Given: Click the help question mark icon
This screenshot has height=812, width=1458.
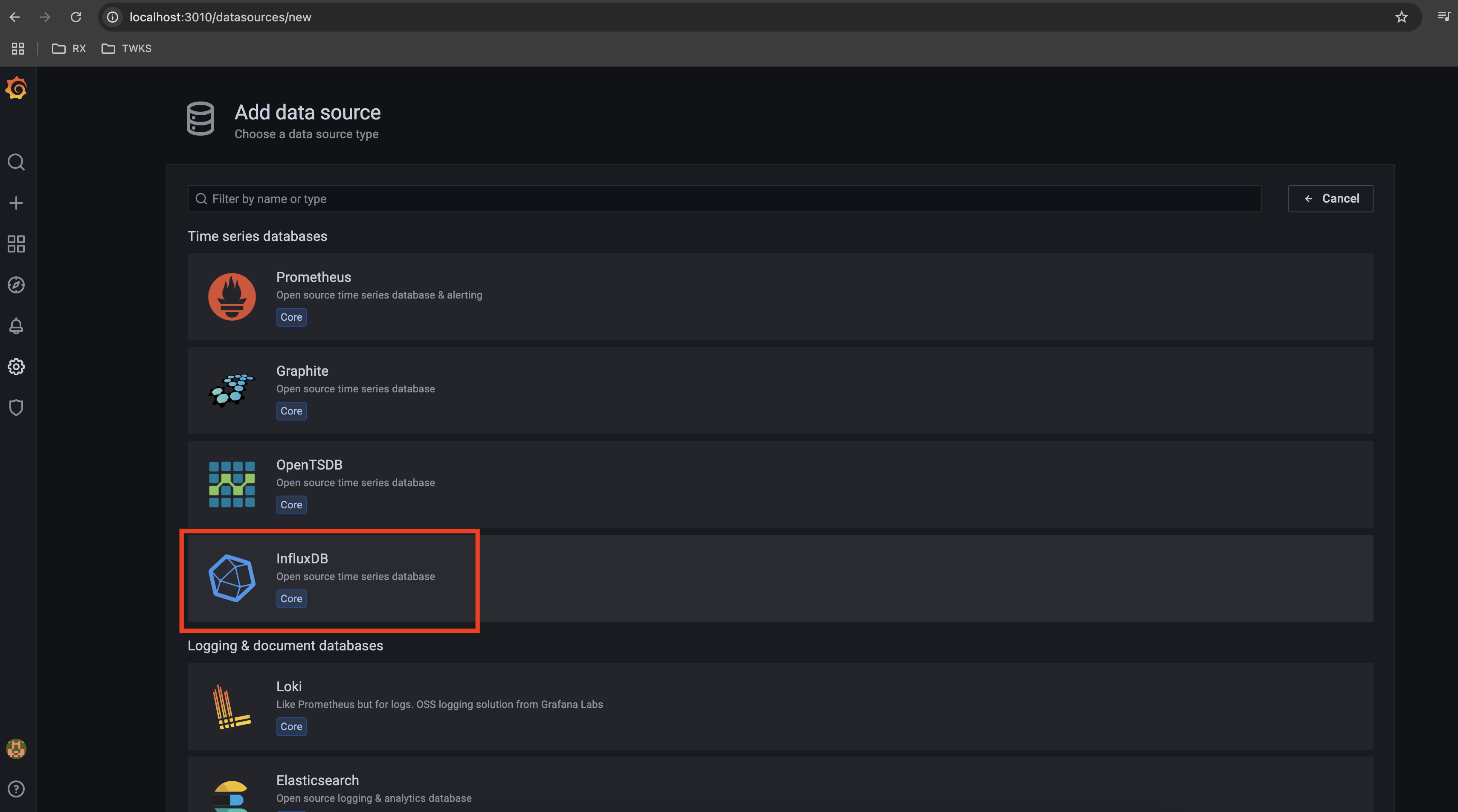Looking at the screenshot, I should click(x=15, y=788).
